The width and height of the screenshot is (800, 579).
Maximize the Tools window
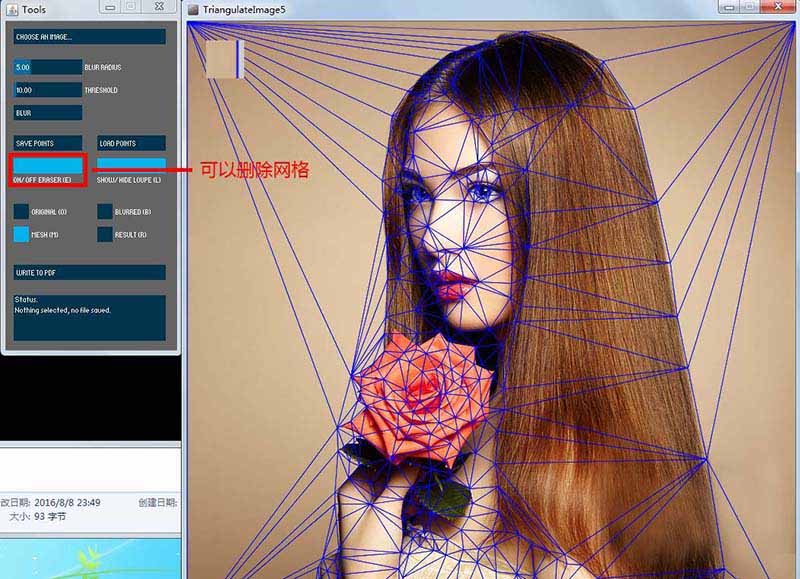131,7
